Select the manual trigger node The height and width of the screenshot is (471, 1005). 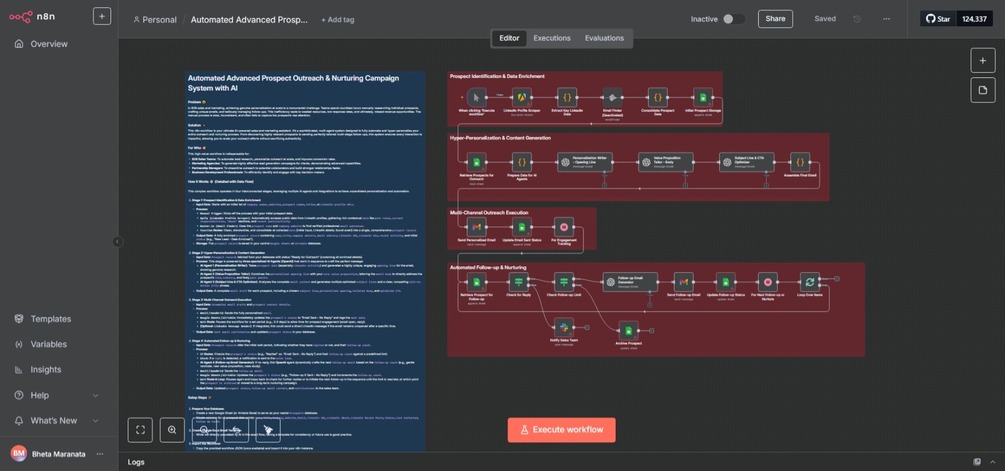click(476, 97)
